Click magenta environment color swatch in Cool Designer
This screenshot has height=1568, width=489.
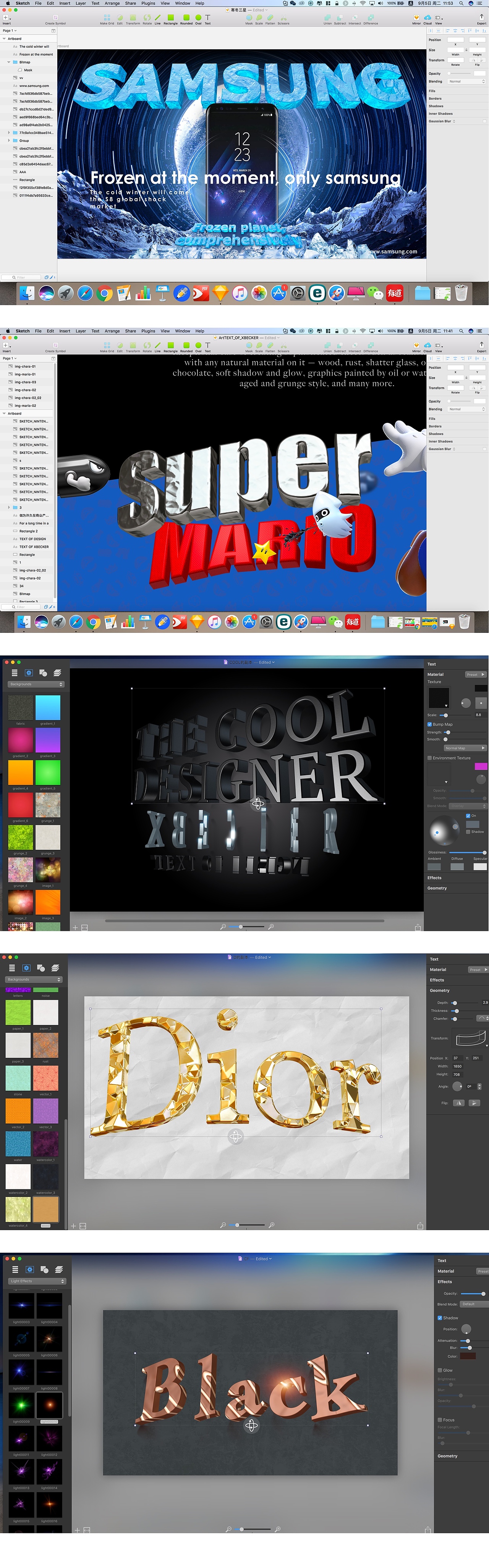(x=481, y=766)
